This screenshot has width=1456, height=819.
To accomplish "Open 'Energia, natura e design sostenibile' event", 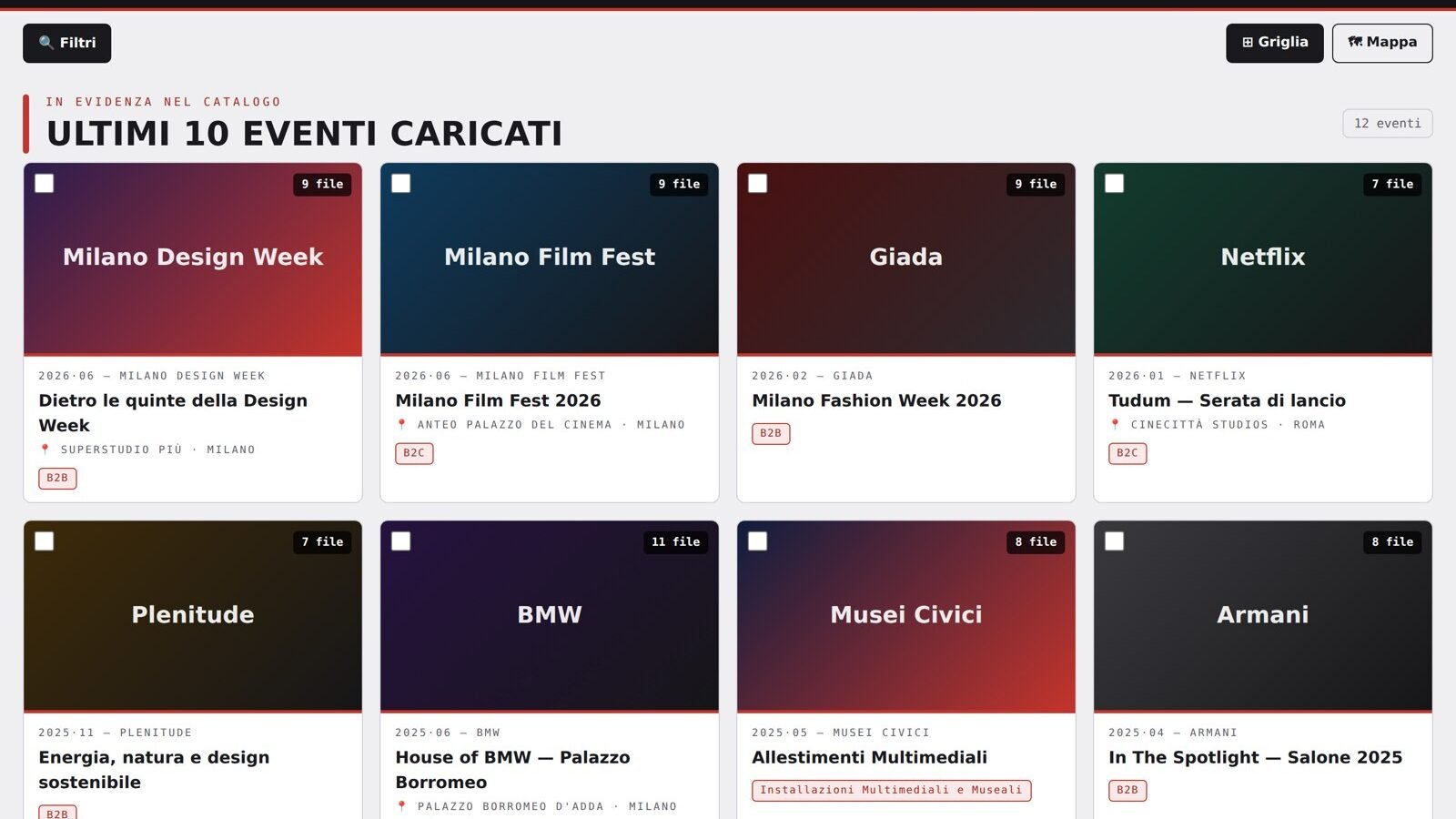I will tap(154, 770).
